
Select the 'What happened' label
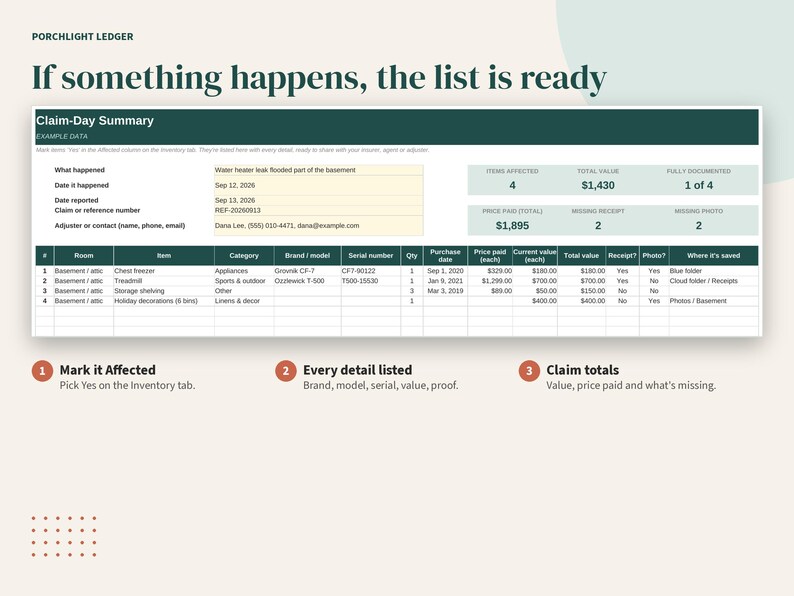[x=80, y=170]
